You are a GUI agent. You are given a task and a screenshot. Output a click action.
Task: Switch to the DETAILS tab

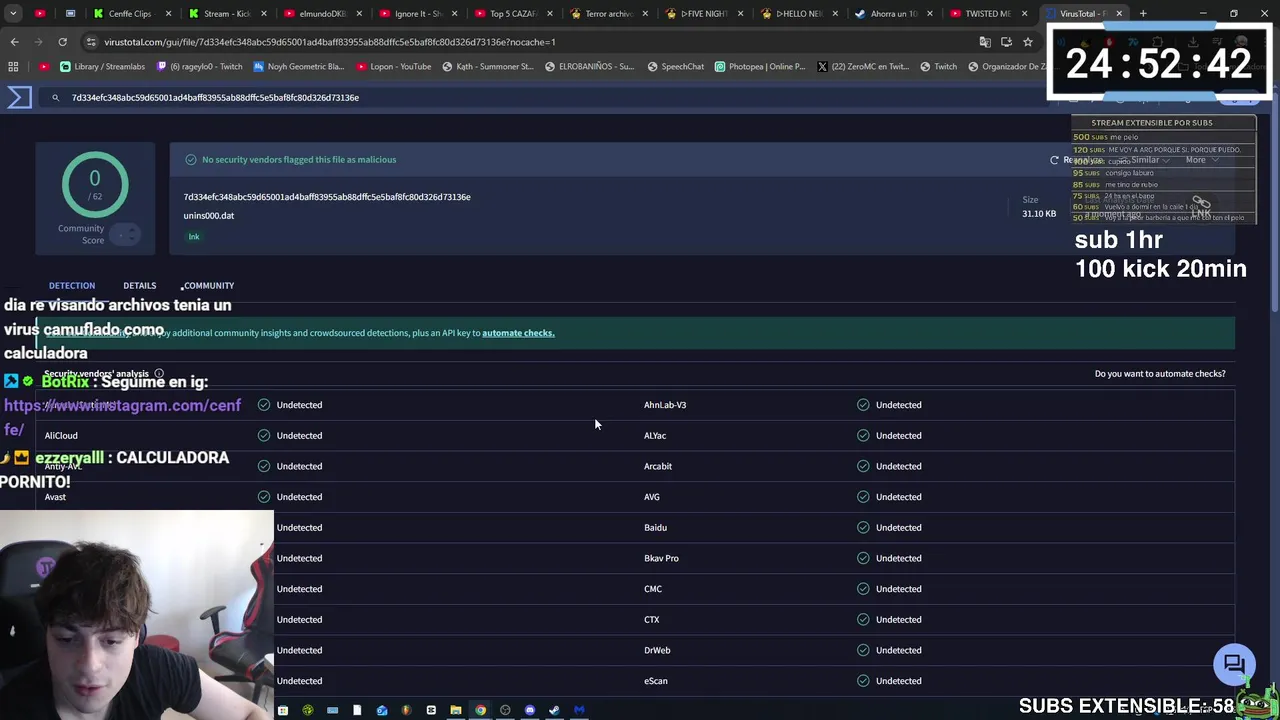140,285
